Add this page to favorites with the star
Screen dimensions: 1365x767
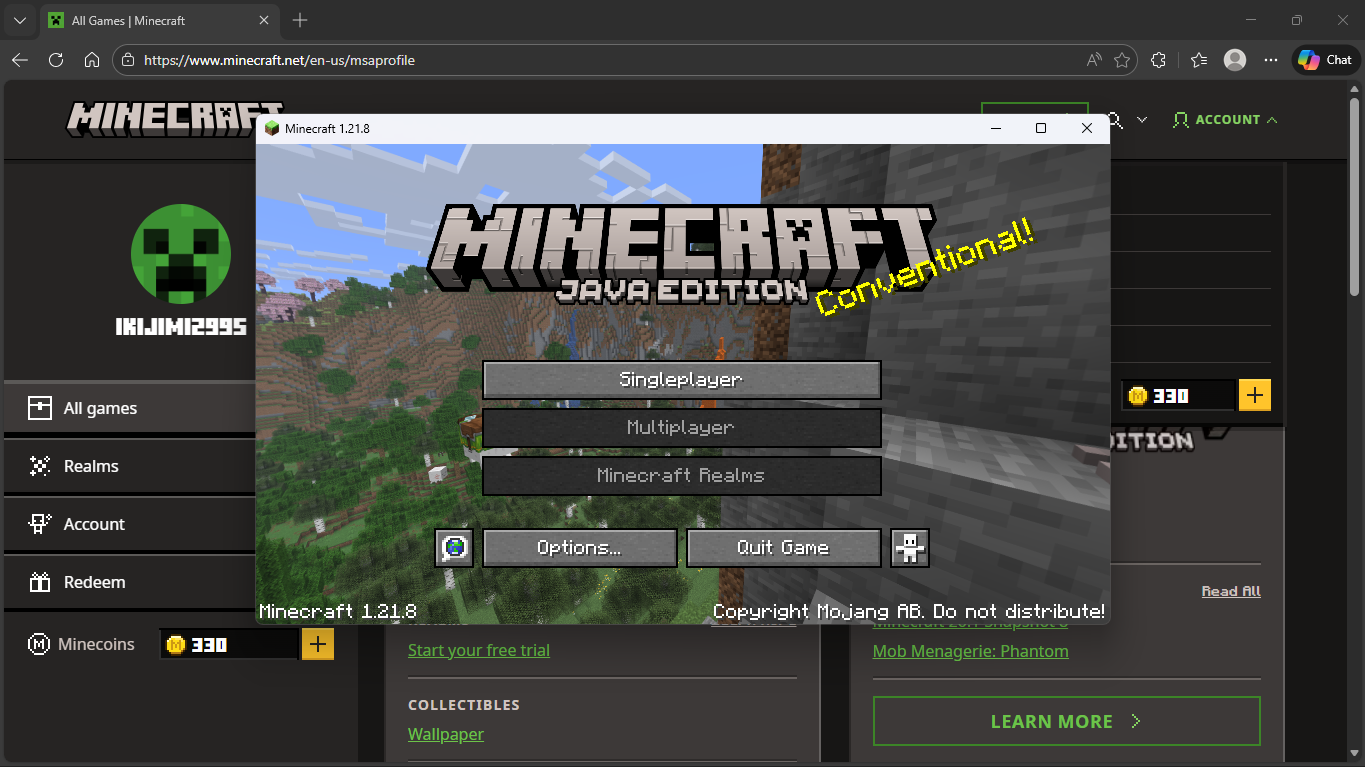pos(1122,60)
